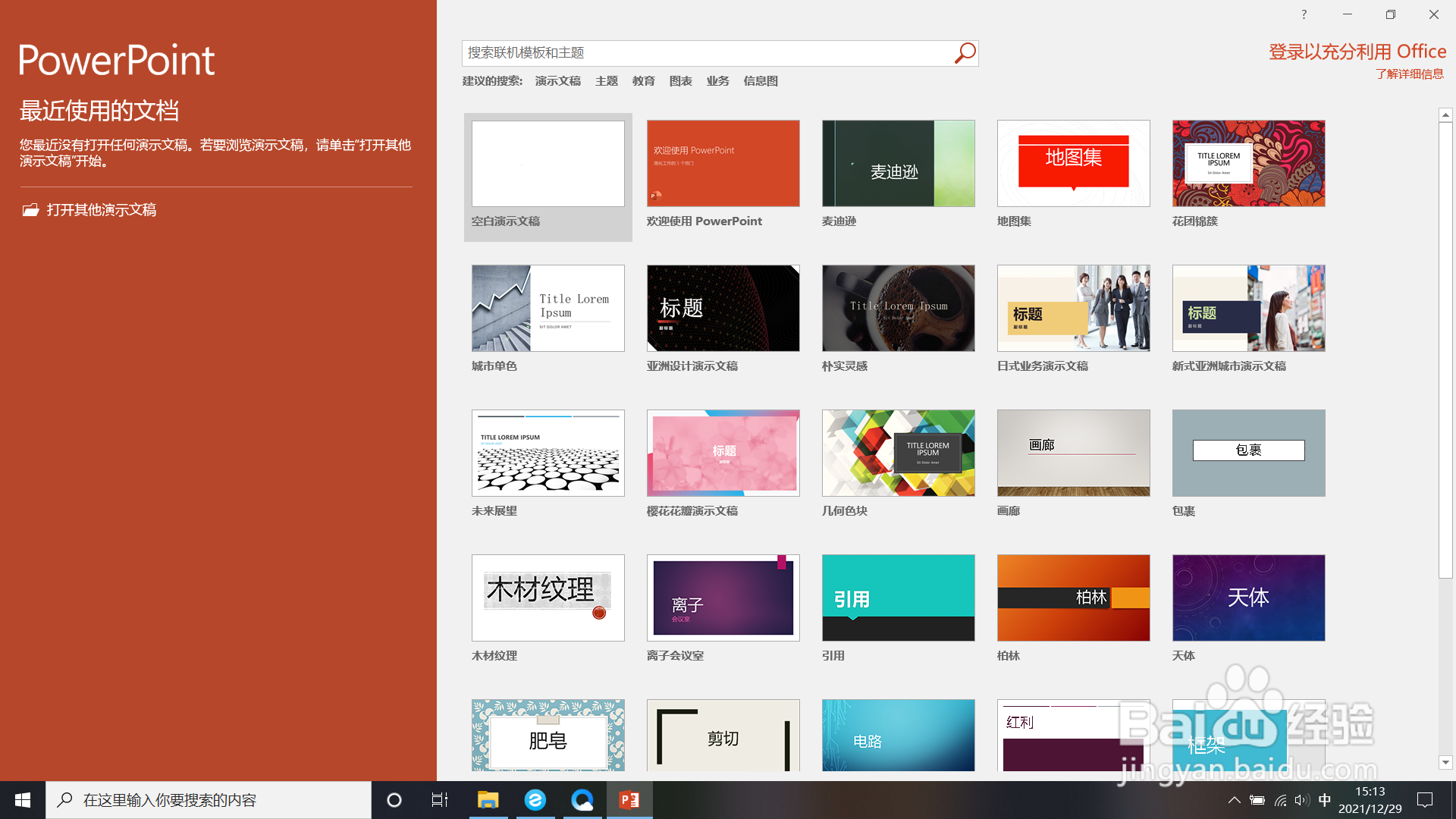This screenshot has width=1456, height=819.
Task: Toggle the 中 input method indicator
Action: tap(1325, 800)
